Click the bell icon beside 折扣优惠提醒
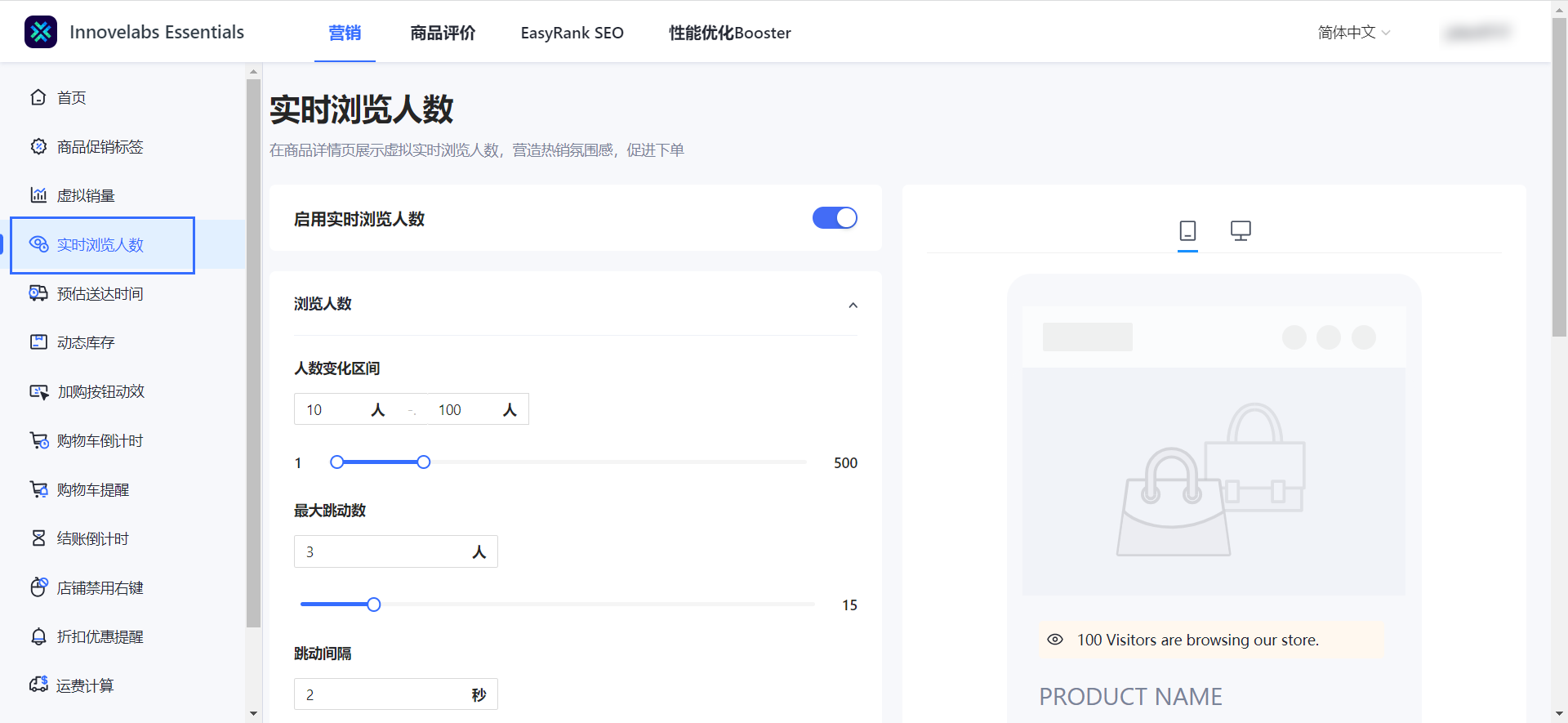The height and width of the screenshot is (723, 1568). [38, 636]
